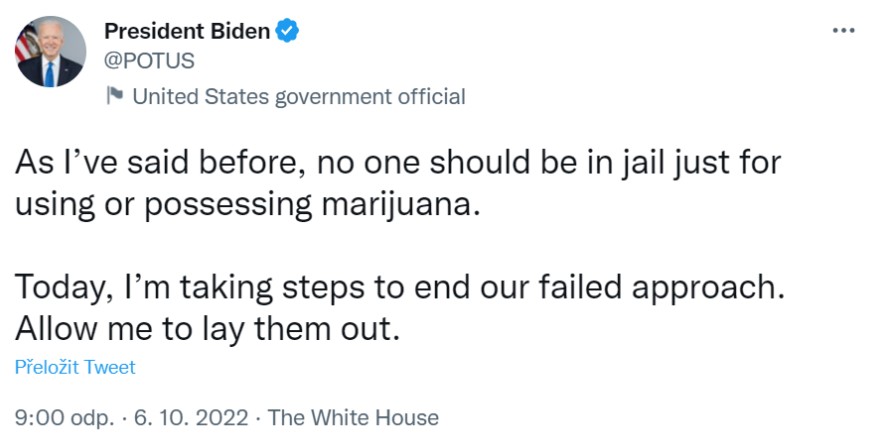
Task: Click the 9:00 odp. timestamp
Action: 64,417
